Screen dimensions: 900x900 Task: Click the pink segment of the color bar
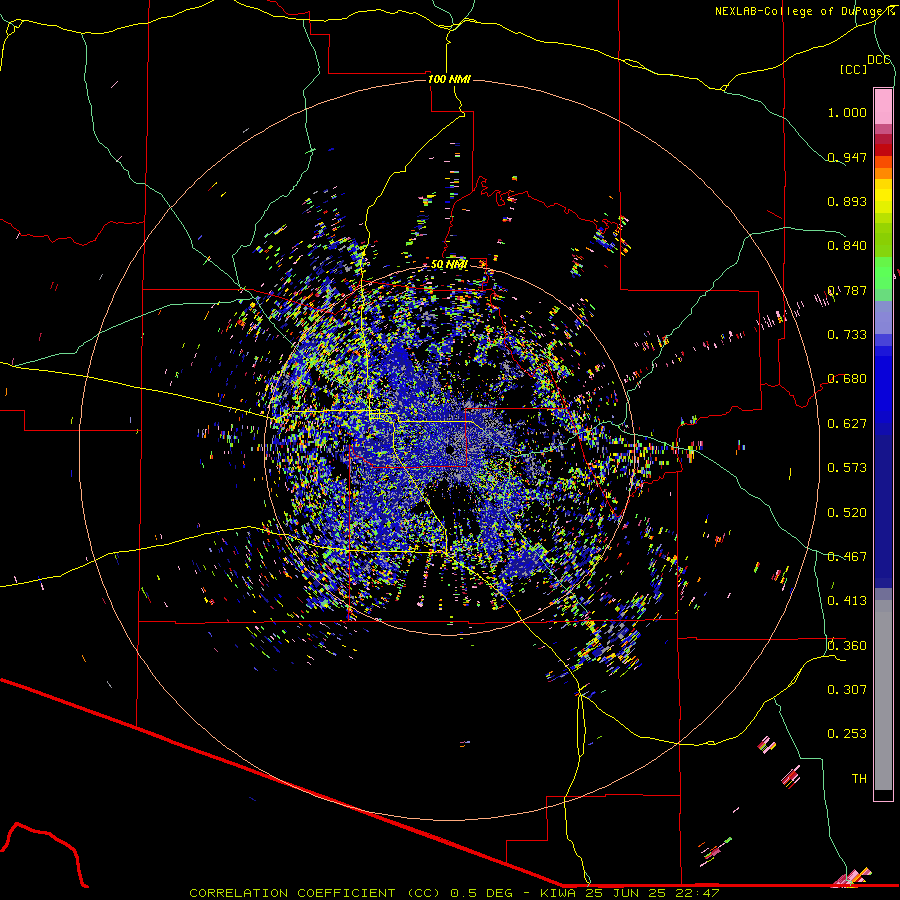tap(883, 107)
